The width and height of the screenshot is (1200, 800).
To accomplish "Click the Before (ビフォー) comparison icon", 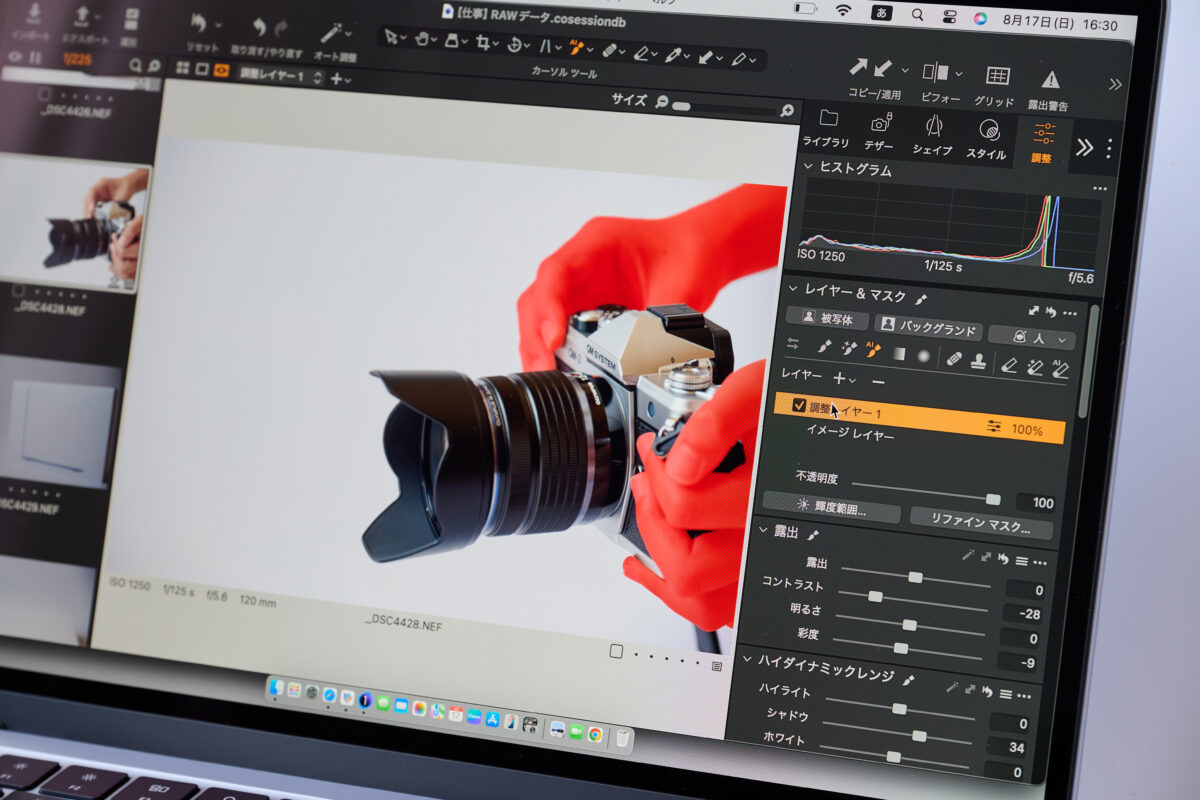I will coord(935,72).
